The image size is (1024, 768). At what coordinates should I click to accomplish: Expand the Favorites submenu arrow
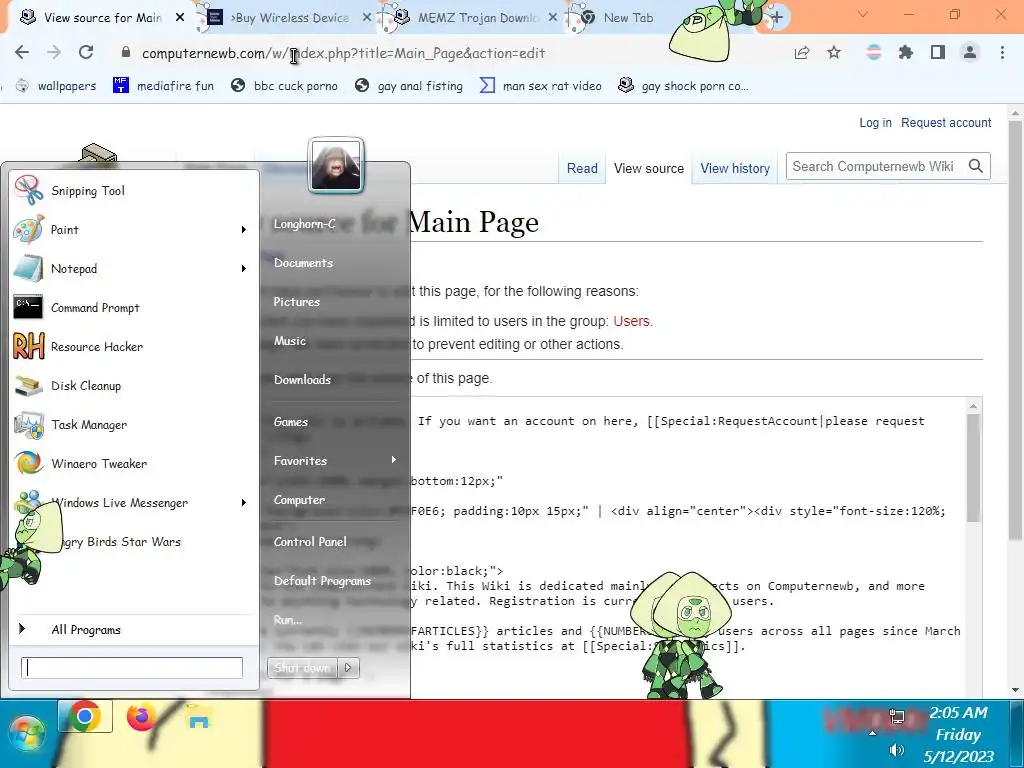(x=394, y=460)
